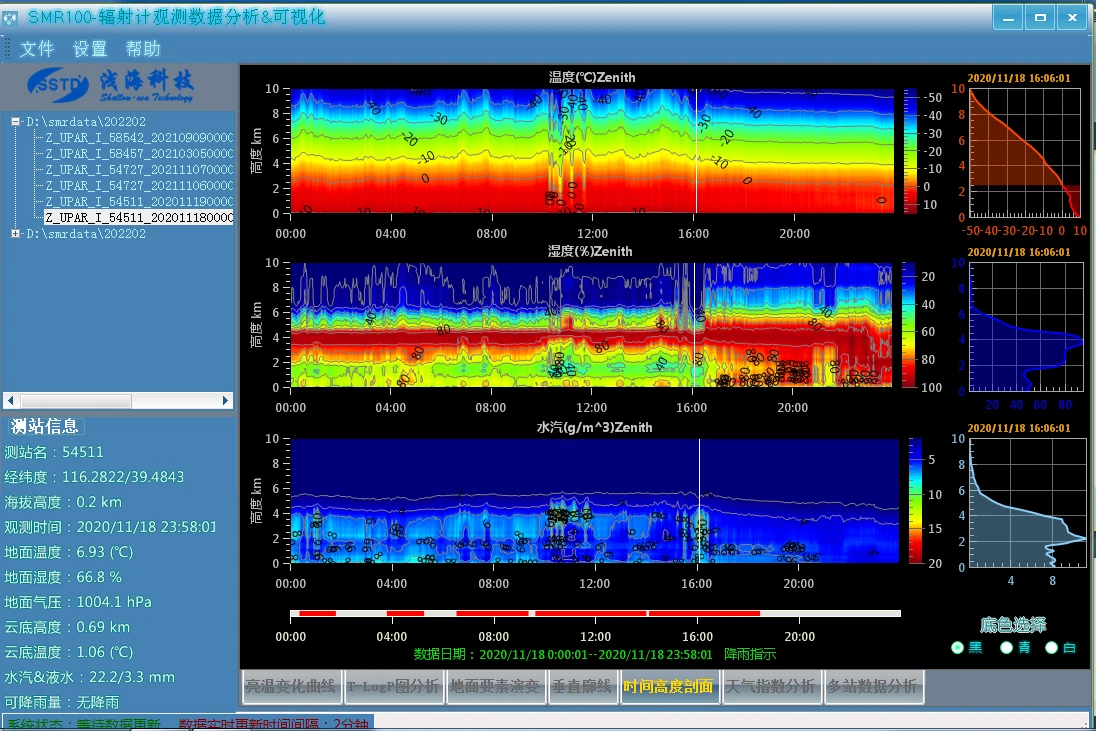Open the 多站数据分析 view

[x=871, y=687]
